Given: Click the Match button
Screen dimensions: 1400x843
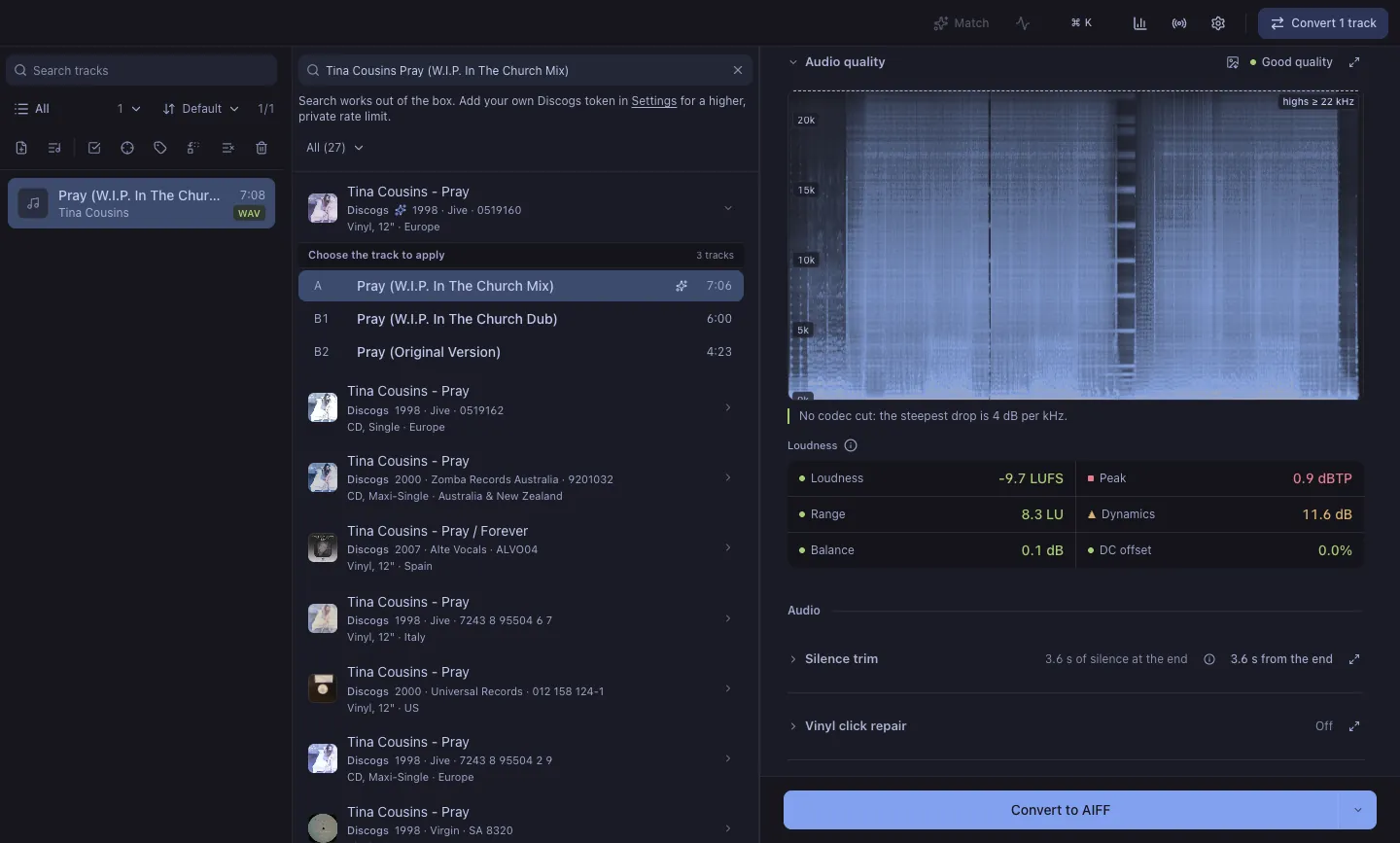Looking at the screenshot, I should point(962,23).
